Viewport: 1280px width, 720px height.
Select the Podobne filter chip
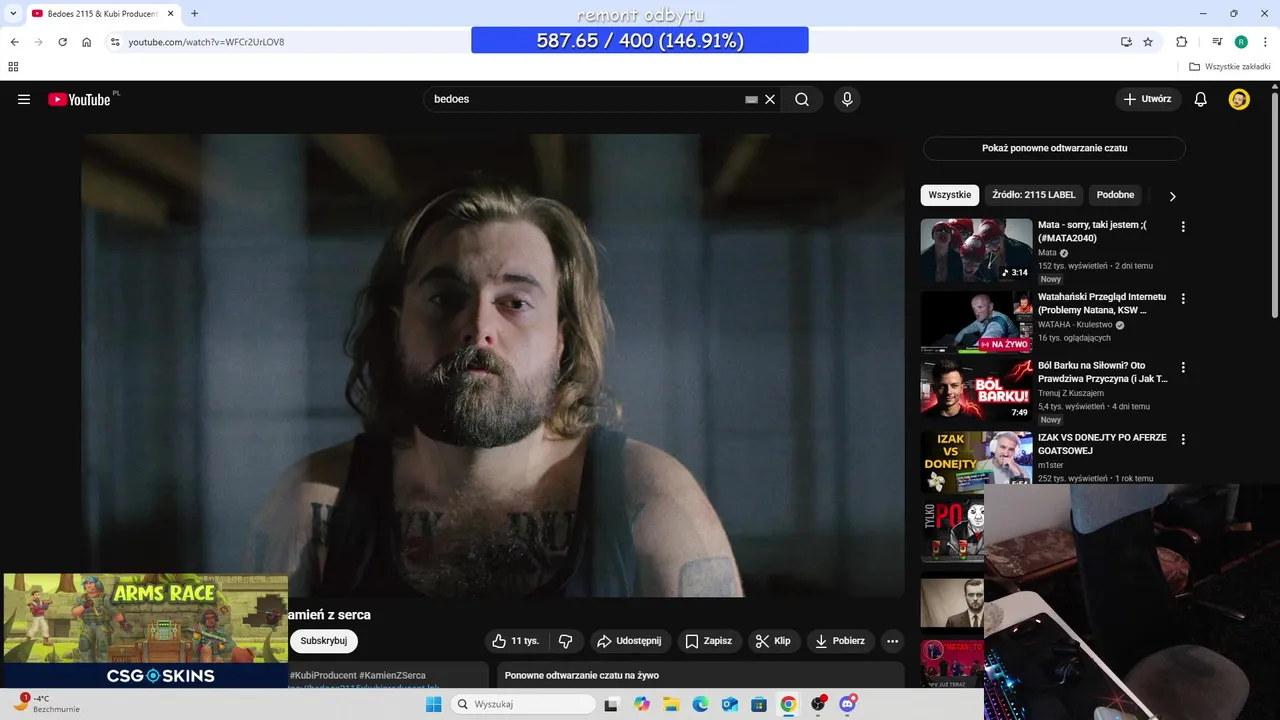coord(1115,195)
